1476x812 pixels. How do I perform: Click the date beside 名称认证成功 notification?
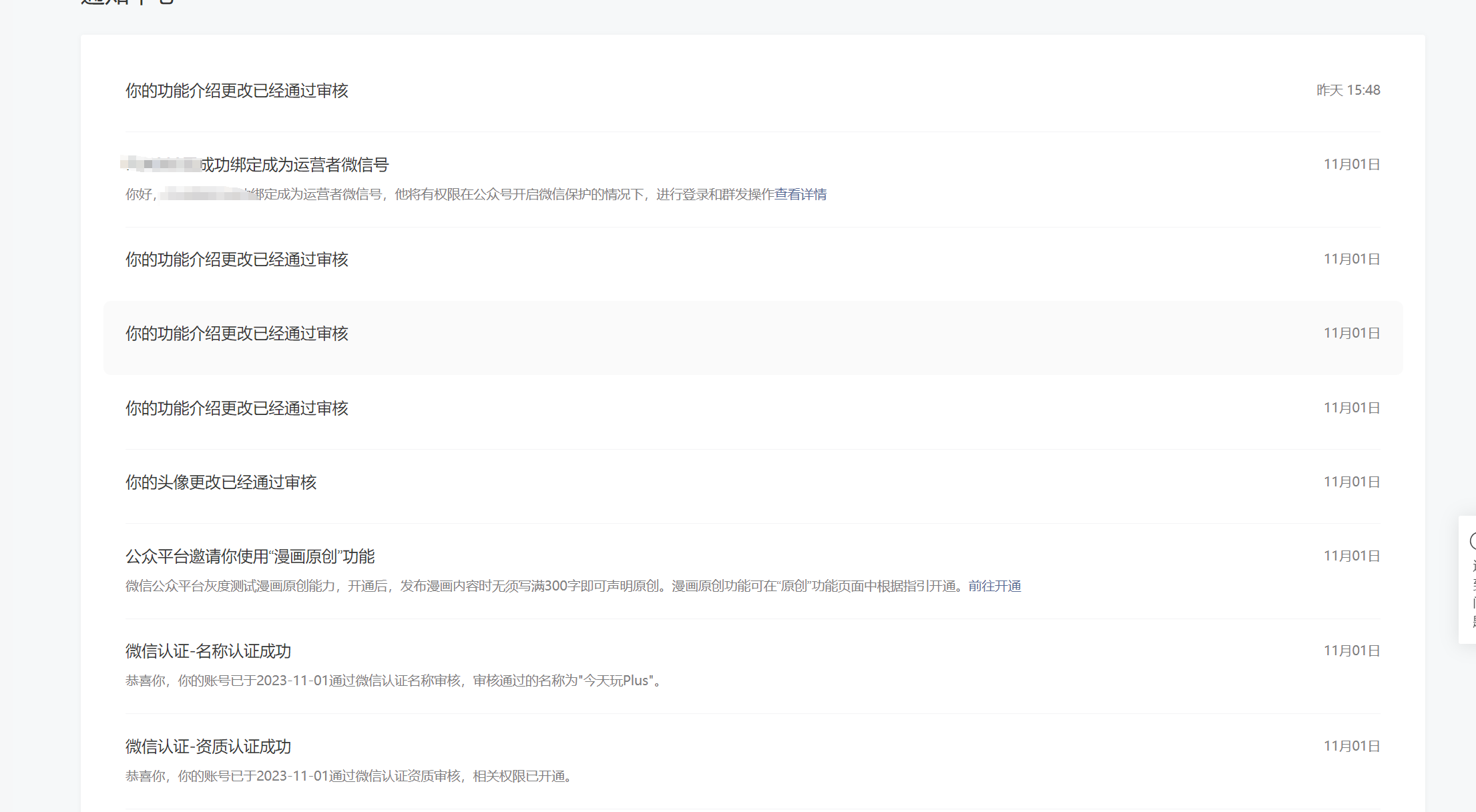1352,651
